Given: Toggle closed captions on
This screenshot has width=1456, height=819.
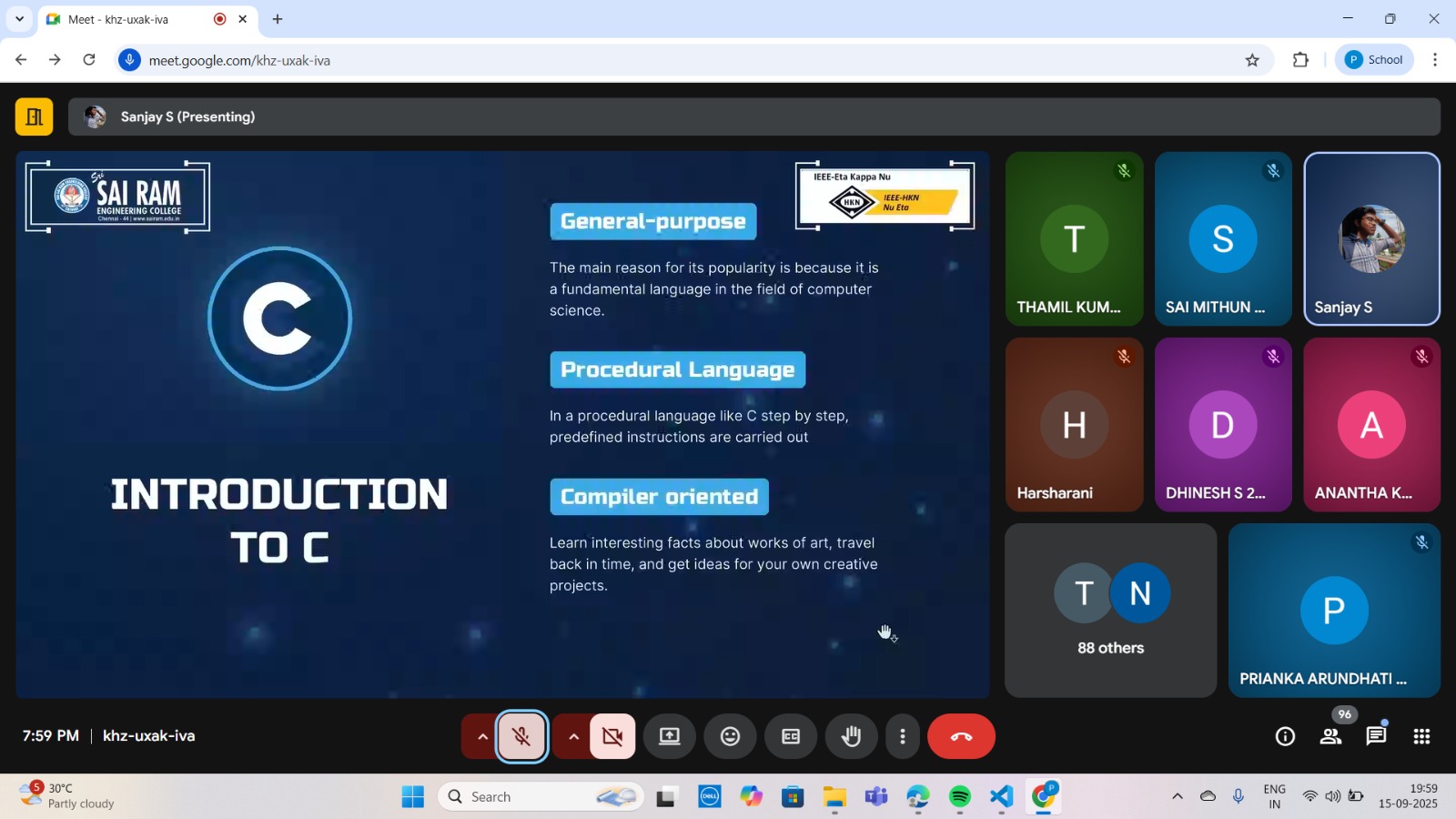Looking at the screenshot, I should (791, 736).
